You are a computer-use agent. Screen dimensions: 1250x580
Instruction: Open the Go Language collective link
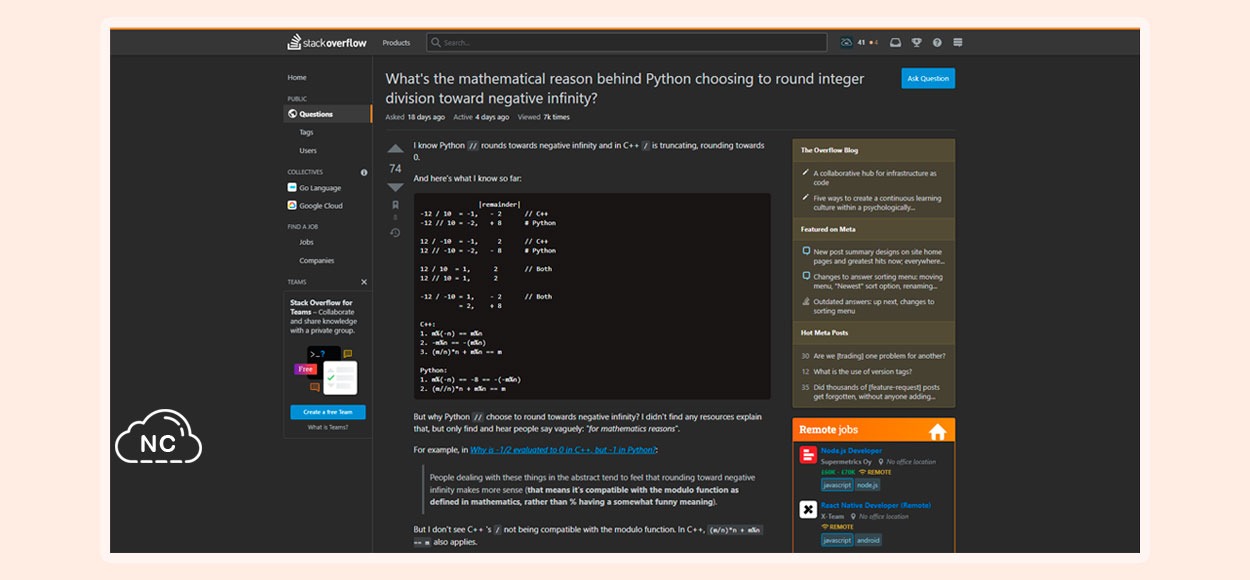point(320,188)
